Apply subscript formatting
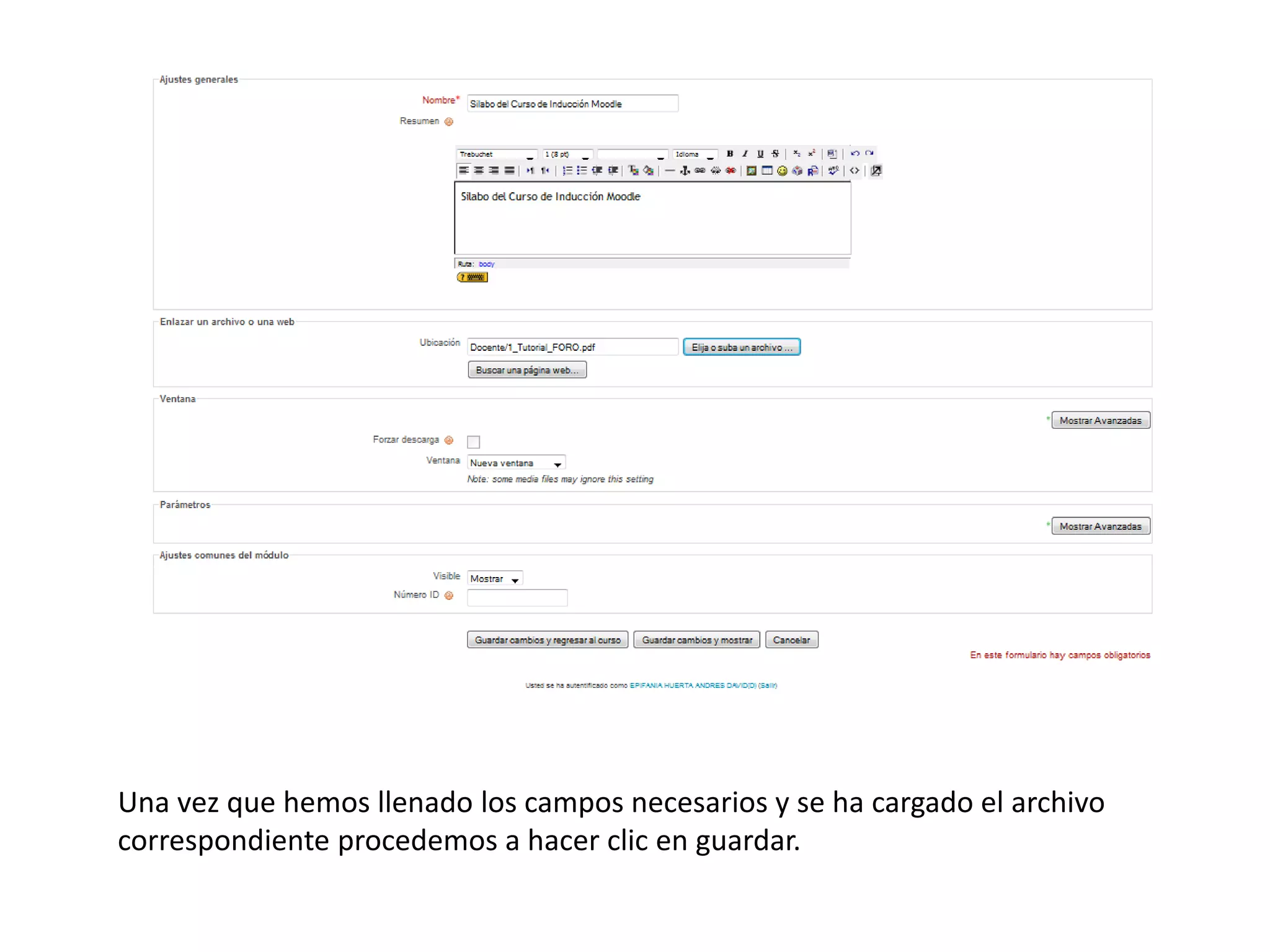Image resolution: width=1270 pixels, height=952 pixels. pyautogui.click(x=797, y=154)
